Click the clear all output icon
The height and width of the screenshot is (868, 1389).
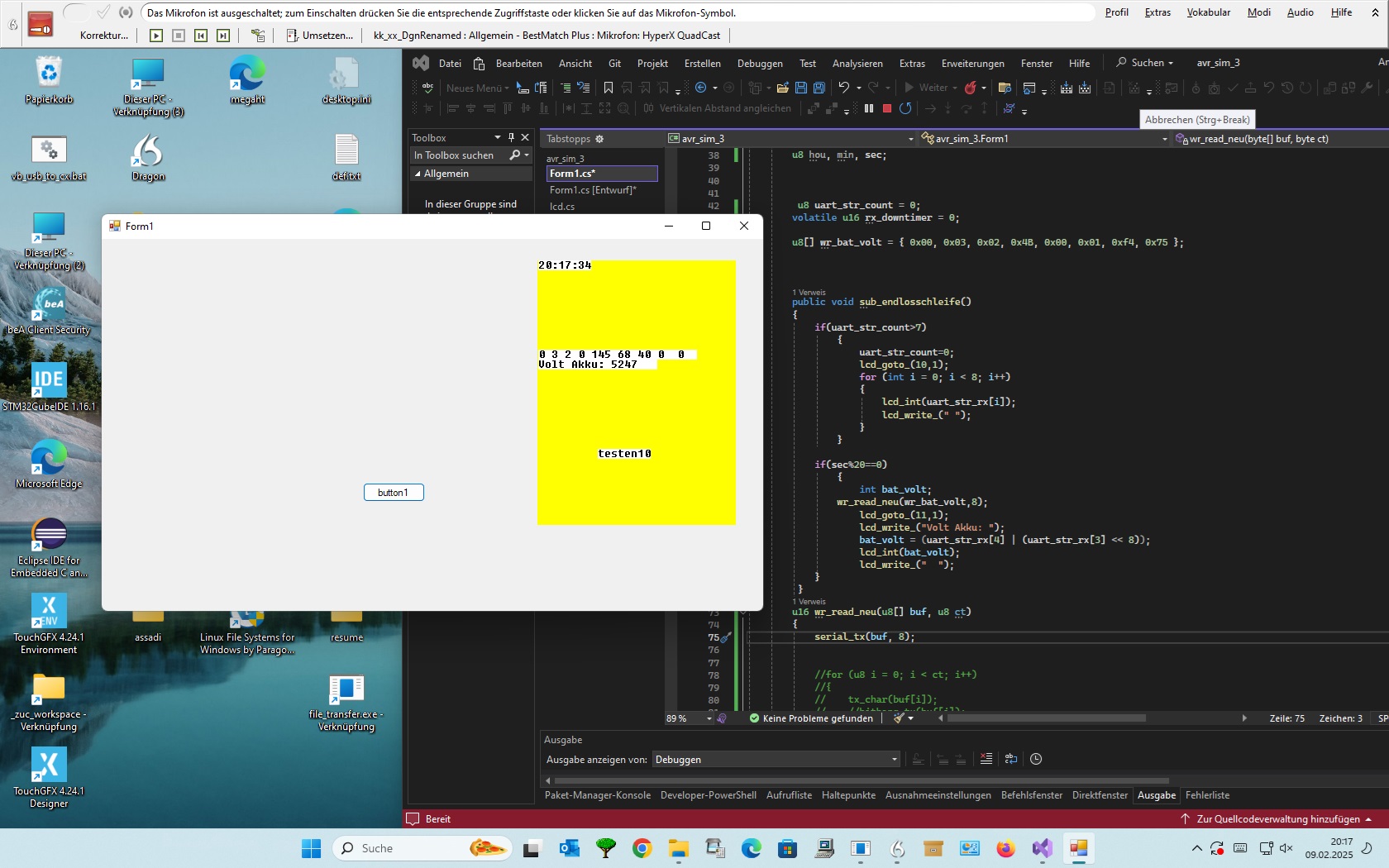tap(986, 759)
